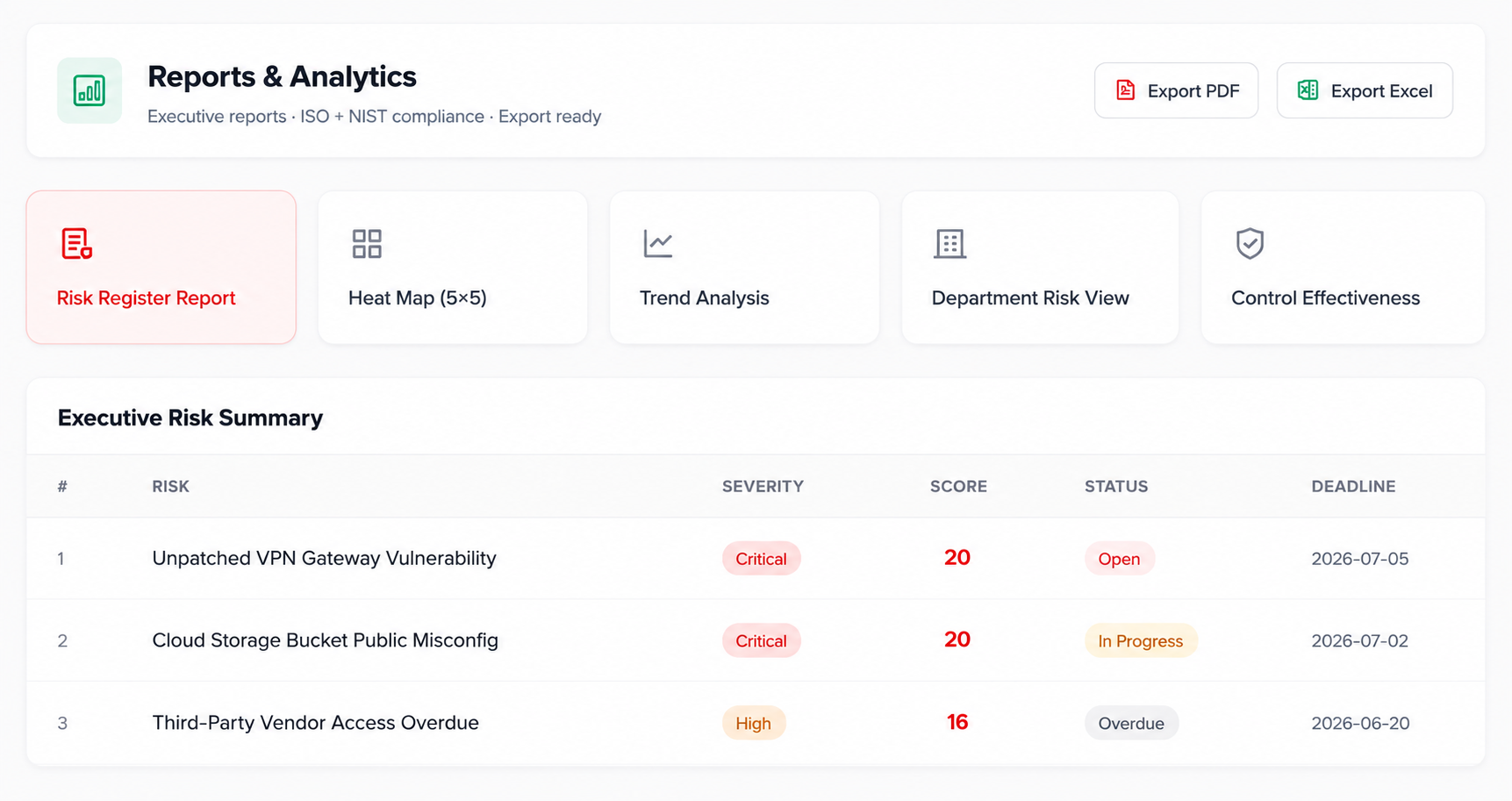The width and height of the screenshot is (1512, 801).
Task: Click the Overdue status badge
Action: click(x=1131, y=723)
